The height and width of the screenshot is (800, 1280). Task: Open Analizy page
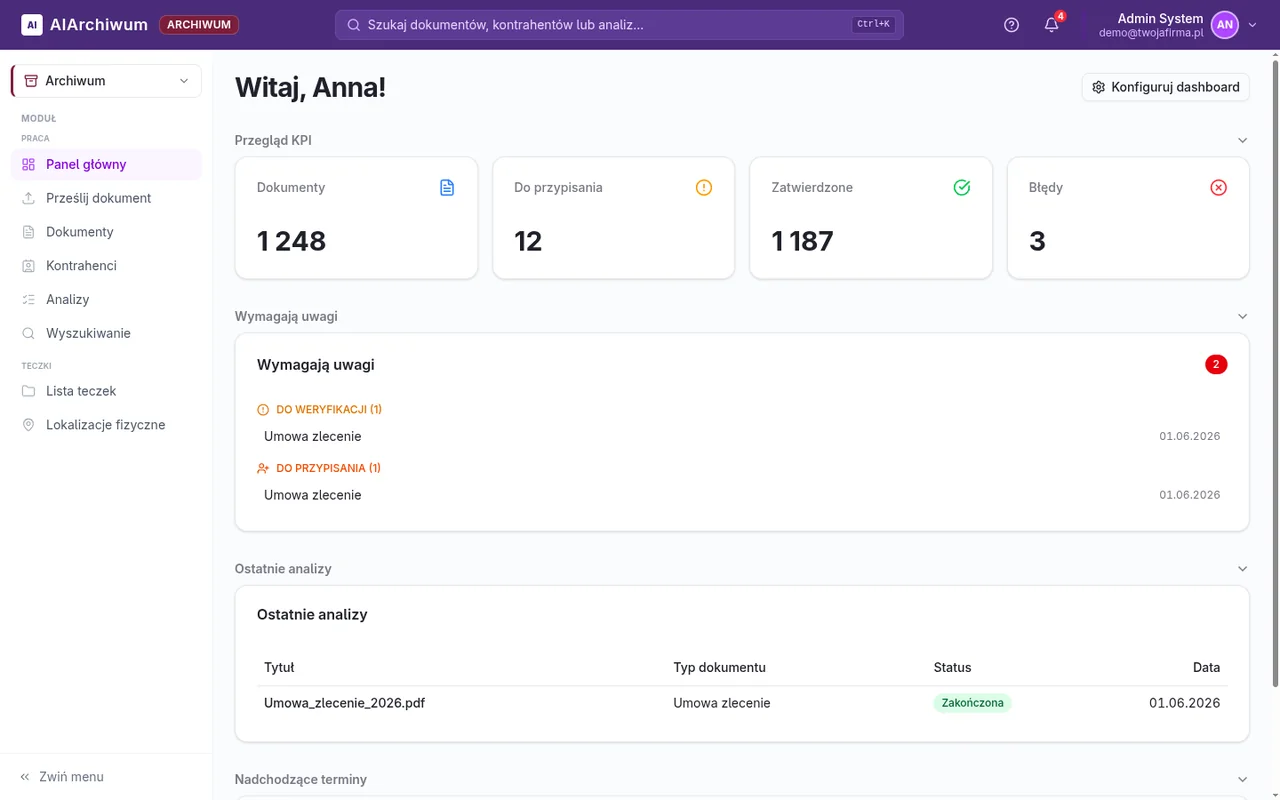coord(106,300)
